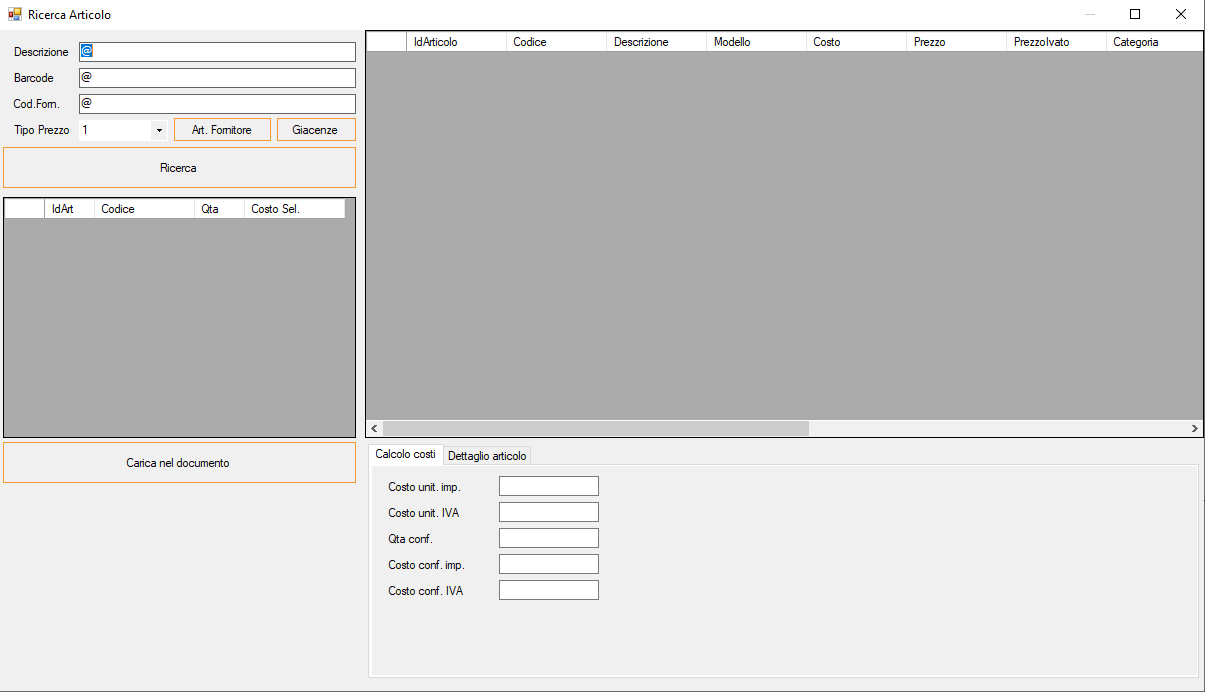Sort by the Prezzo column header
The image size is (1205, 692).
coord(954,42)
